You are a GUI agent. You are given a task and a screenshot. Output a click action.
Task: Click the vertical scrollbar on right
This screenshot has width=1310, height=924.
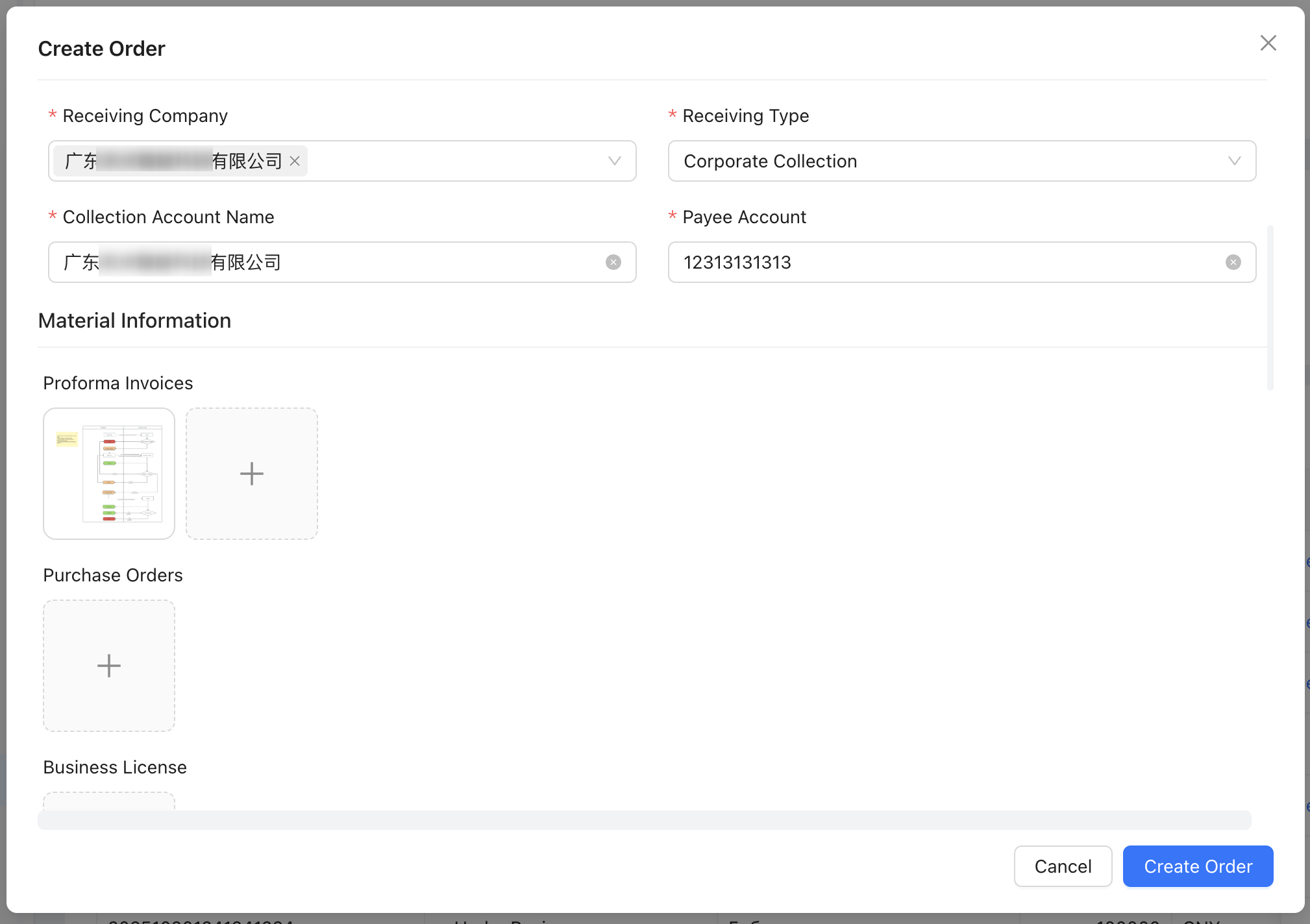(1270, 308)
